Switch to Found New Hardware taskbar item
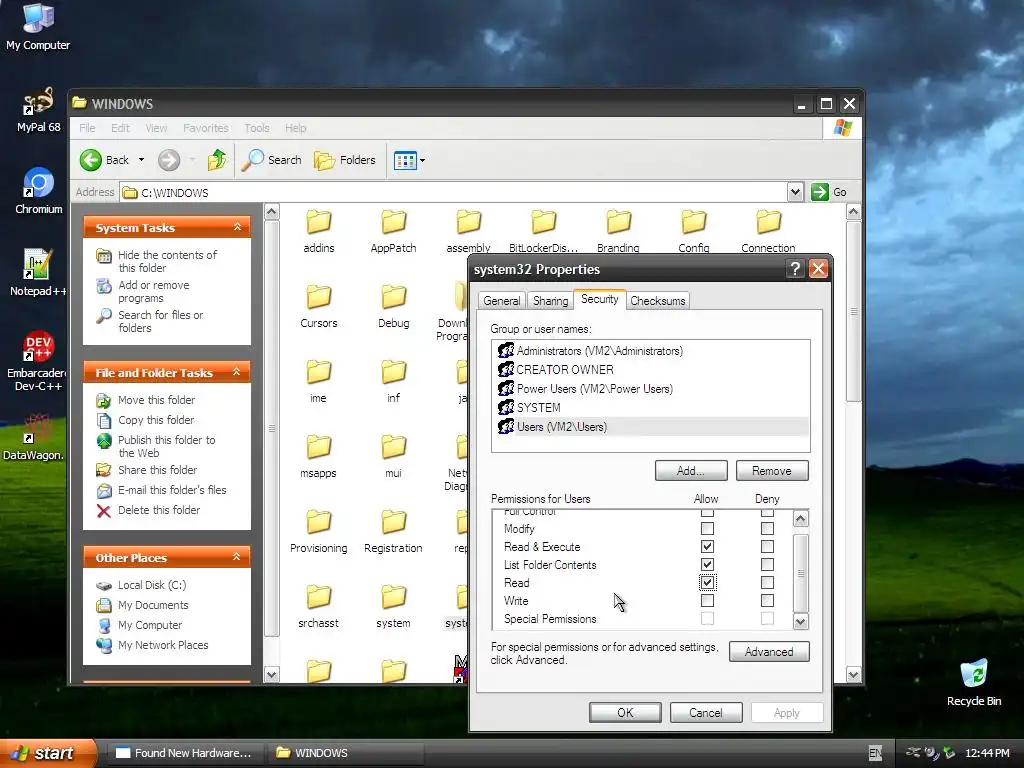The height and width of the screenshot is (768, 1024). (185, 753)
